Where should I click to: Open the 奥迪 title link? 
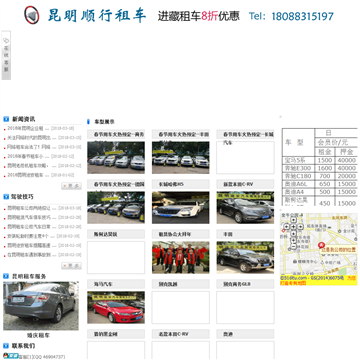(x=228, y=334)
